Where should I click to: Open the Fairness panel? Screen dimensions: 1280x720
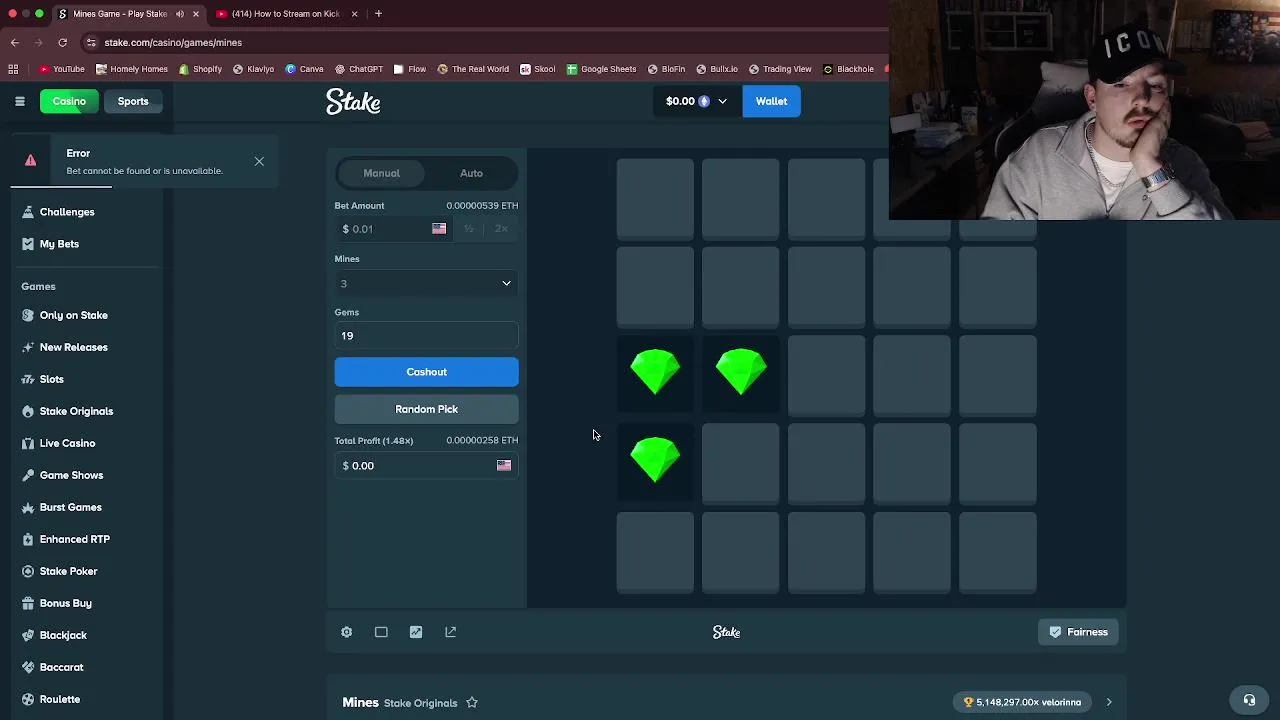tap(1078, 632)
